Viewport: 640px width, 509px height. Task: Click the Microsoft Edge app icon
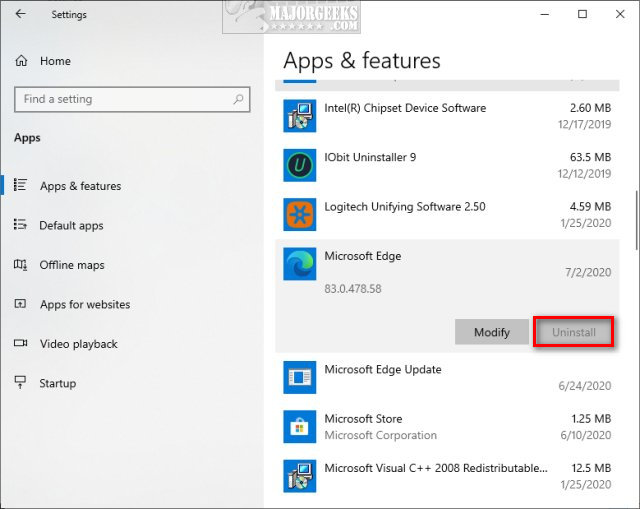tap(300, 264)
